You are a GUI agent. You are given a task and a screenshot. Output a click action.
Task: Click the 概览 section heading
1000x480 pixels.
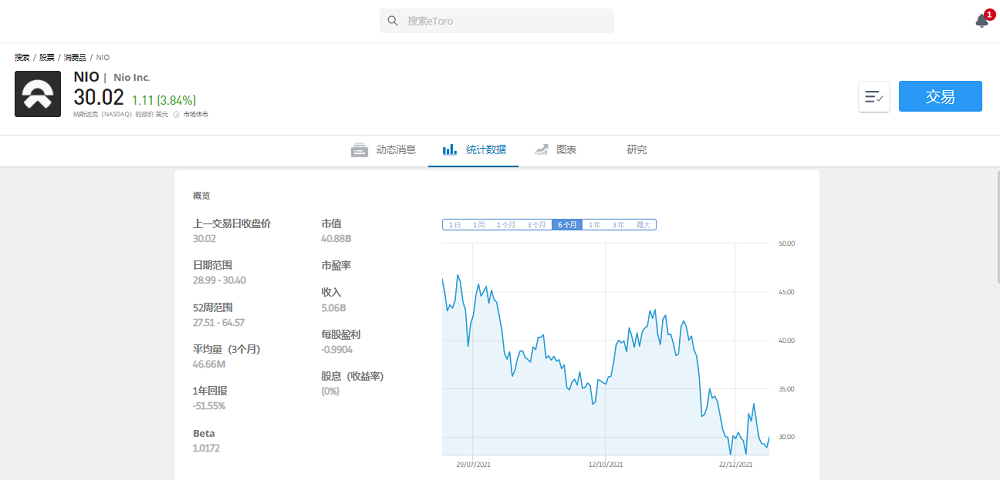pos(202,196)
